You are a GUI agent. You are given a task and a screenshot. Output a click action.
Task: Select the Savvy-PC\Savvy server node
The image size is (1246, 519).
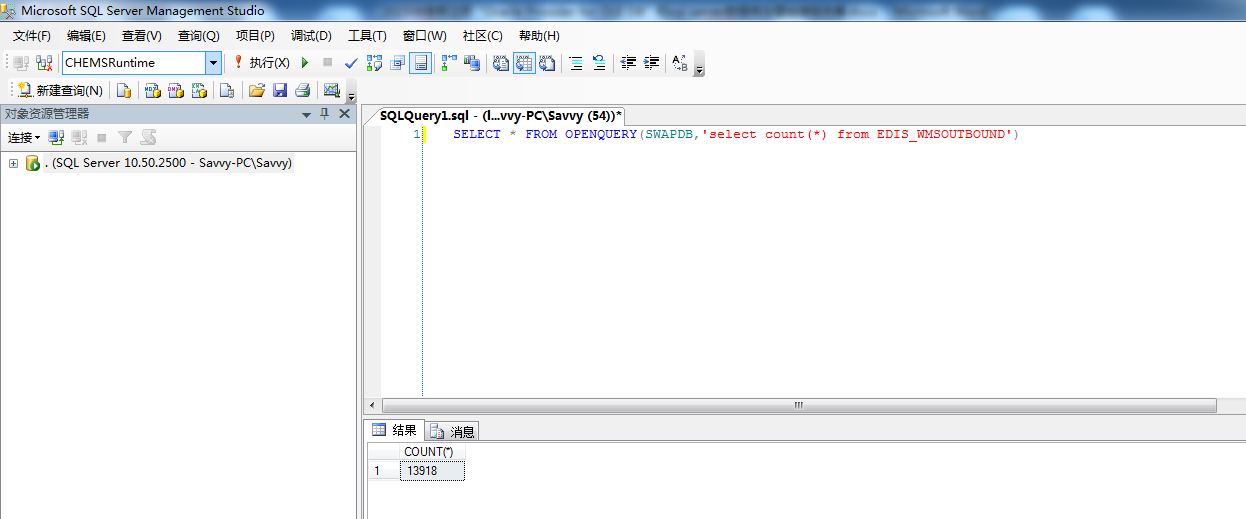click(x=168, y=163)
